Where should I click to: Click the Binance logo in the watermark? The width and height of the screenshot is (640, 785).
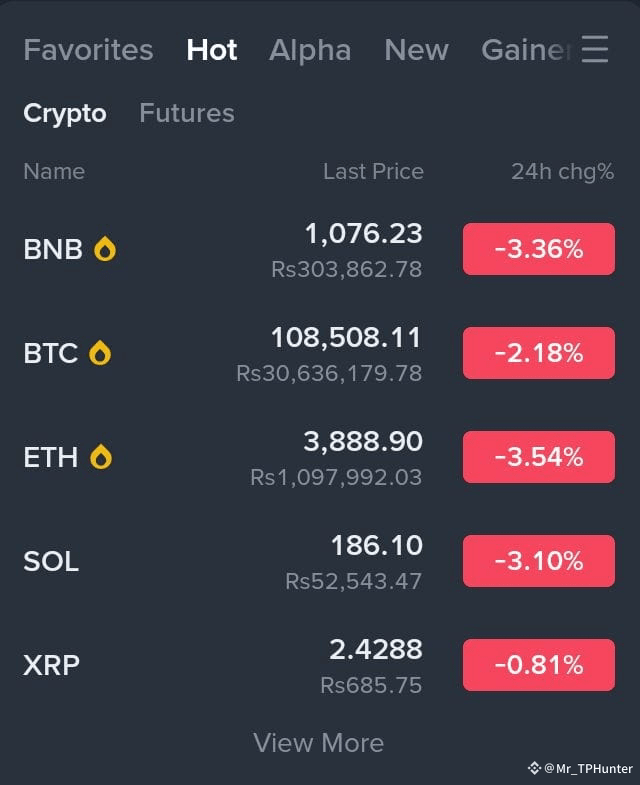click(534, 768)
